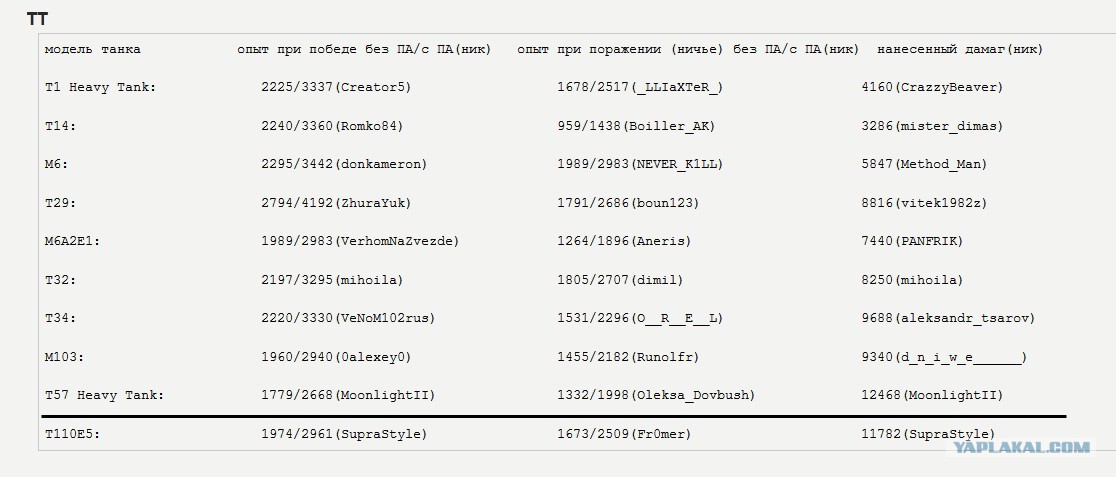The height and width of the screenshot is (477, 1116).
Task: Click the T14 tank model label
Action: pyautogui.click(x=60, y=126)
